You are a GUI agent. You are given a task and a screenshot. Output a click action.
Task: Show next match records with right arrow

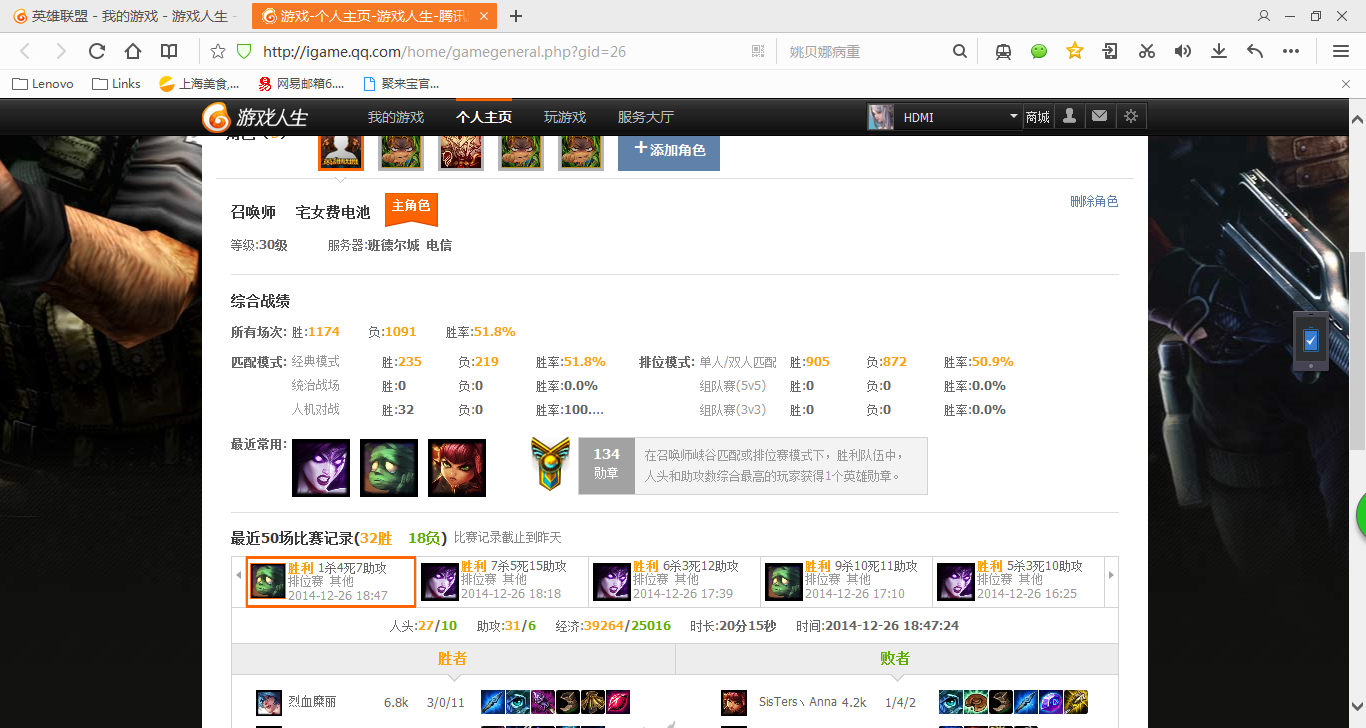click(x=1110, y=575)
